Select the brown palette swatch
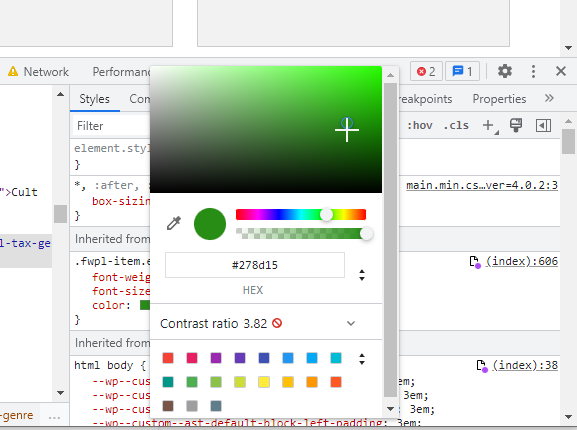Image resolution: width=577 pixels, height=430 pixels. point(168,406)
